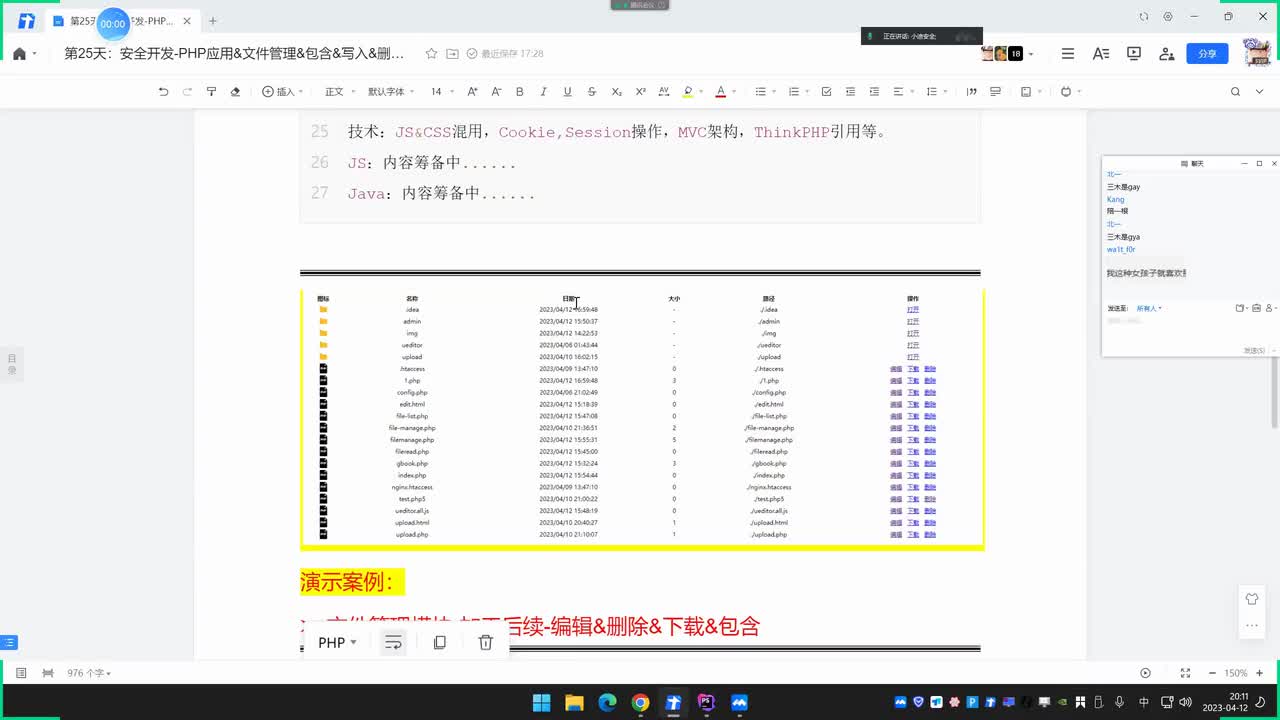Toggle strikethrough formatting
1280x720 pixels.
[x=592, y=91]
